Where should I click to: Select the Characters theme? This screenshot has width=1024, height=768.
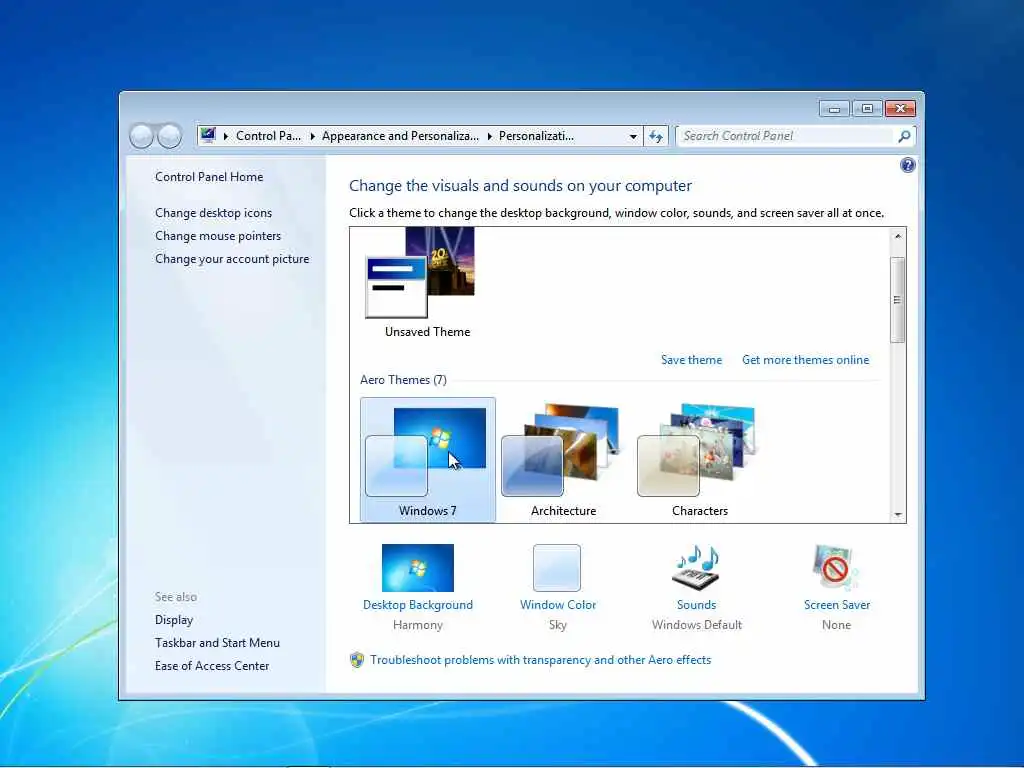coord(699,460)
